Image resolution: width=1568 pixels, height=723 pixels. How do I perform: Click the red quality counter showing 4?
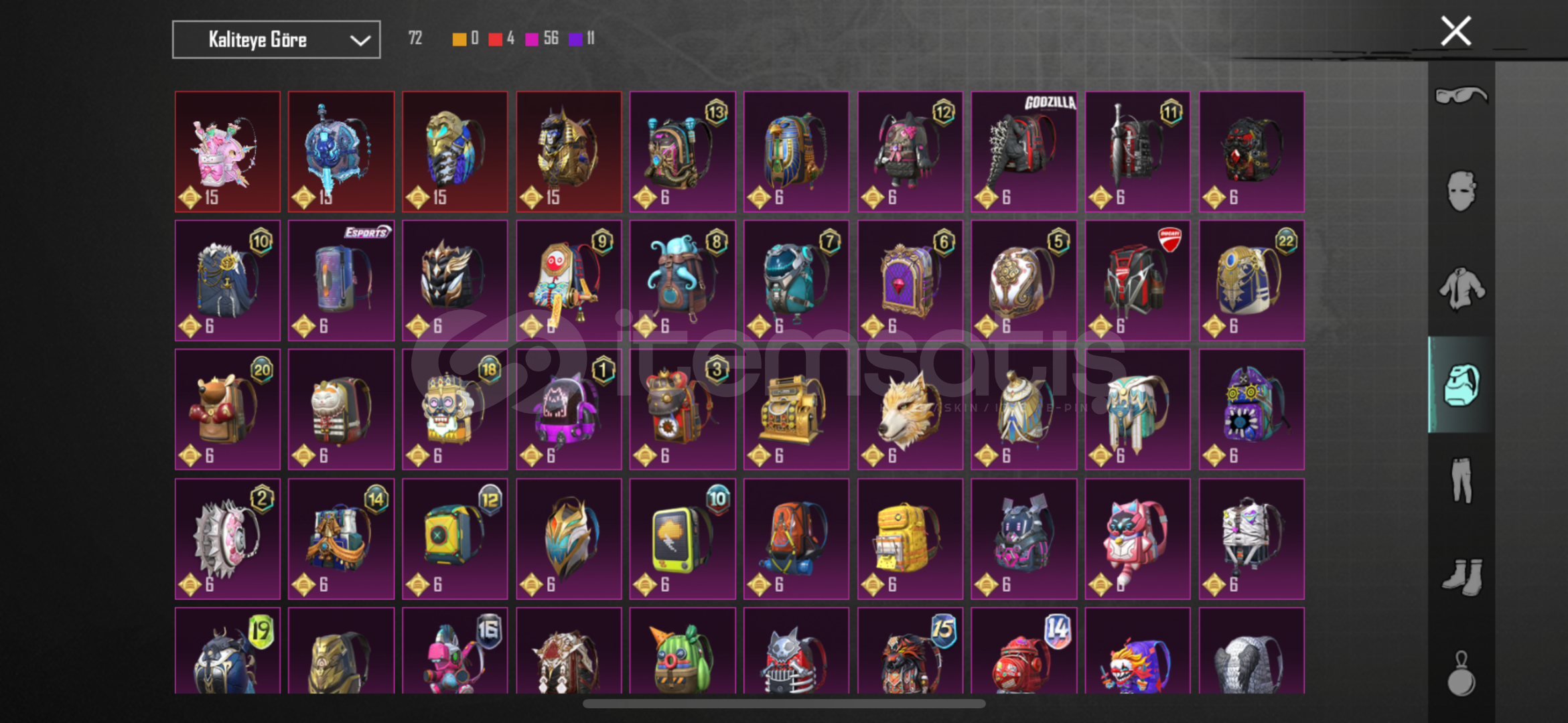[x=502, y=39]
